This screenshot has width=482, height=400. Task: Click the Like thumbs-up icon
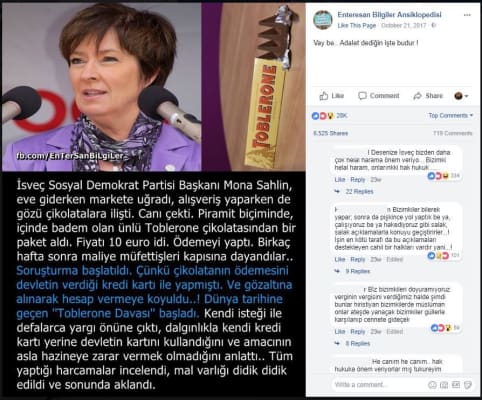click(x=323, y=96)
